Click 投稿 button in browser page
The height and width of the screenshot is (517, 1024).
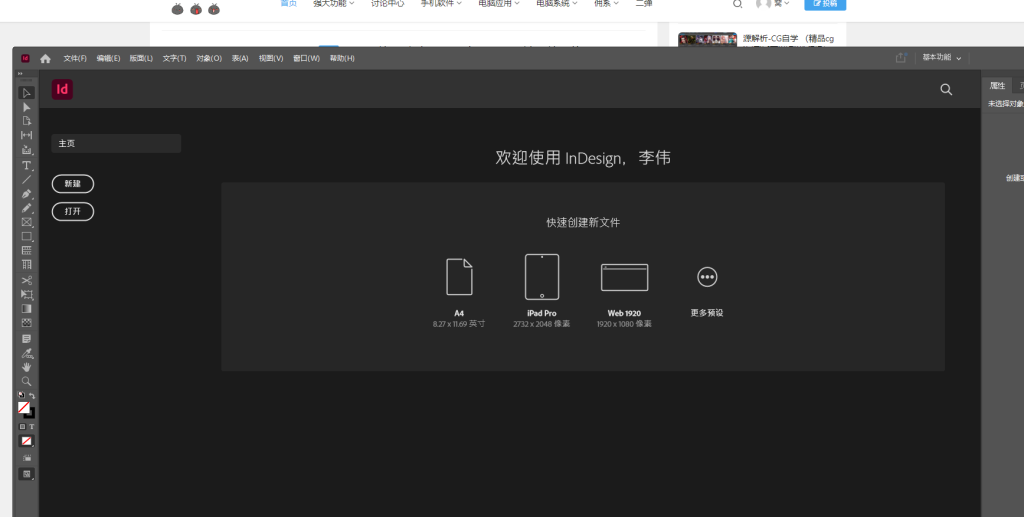pos(825,3)
